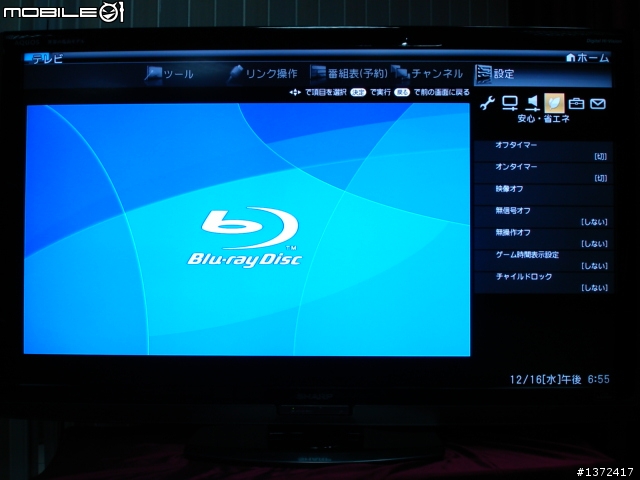Click the date and time display
Screen dimensions: 640x480
click(x=560, y=380)
